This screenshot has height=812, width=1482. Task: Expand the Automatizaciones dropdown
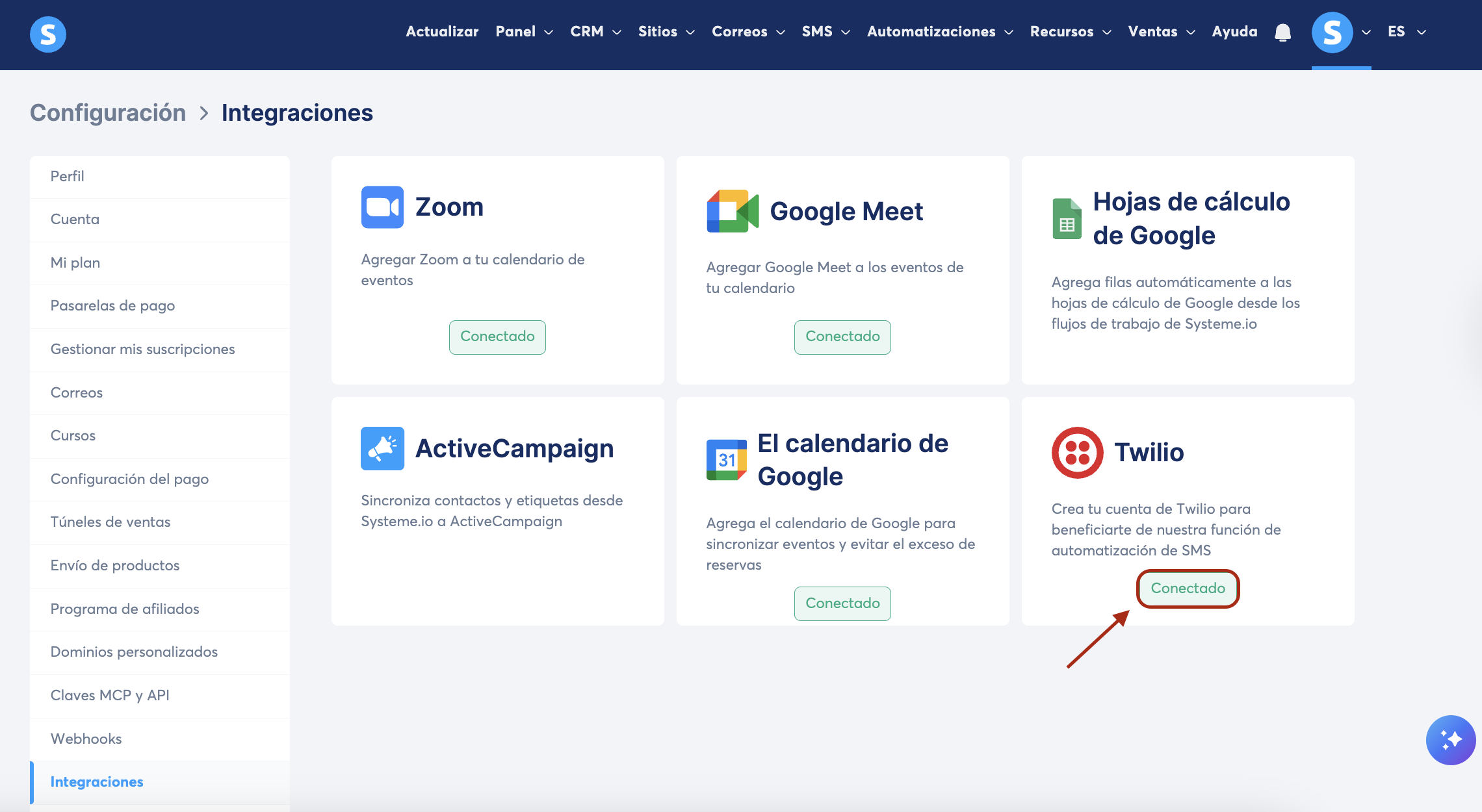pyautogui.click(x=940, y=32)
